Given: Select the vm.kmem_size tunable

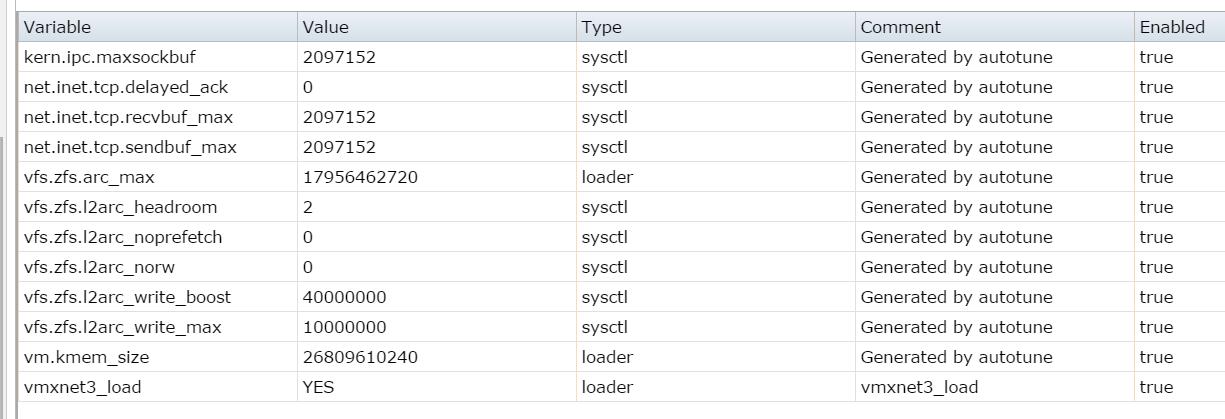Looking at the screenshot, I should pos(85,357).
